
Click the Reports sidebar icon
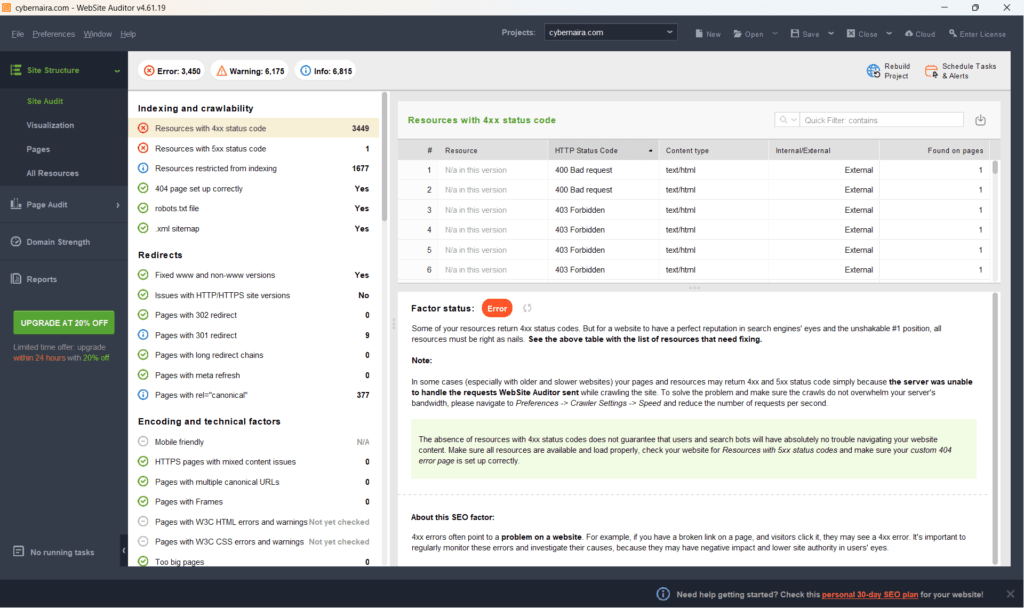point(16,279)
